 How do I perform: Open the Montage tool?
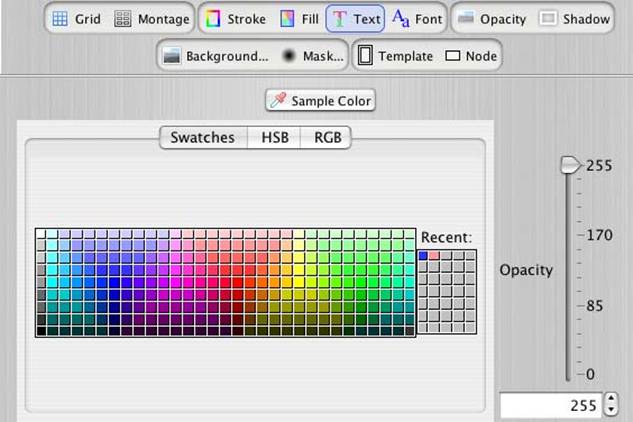[x=151, y=19]
